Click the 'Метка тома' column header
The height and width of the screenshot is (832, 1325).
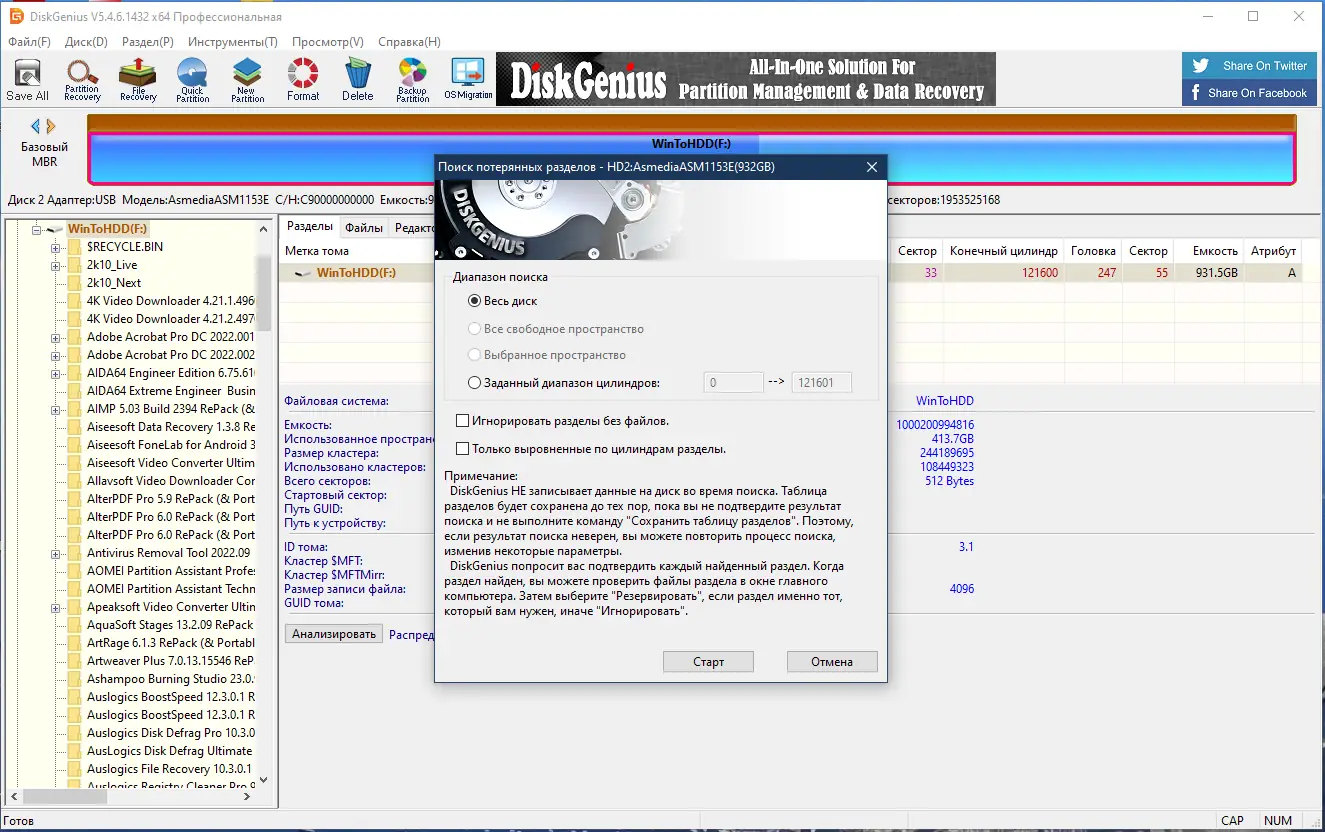coord(317,251)
